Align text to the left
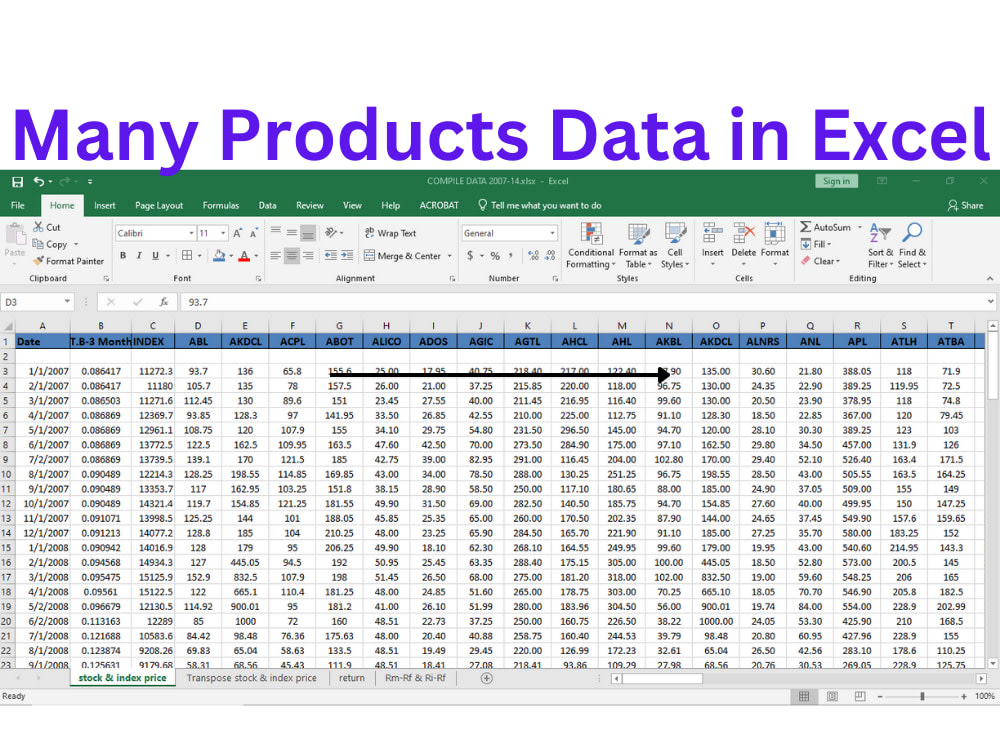The image size is (1000, 750). 276,256
